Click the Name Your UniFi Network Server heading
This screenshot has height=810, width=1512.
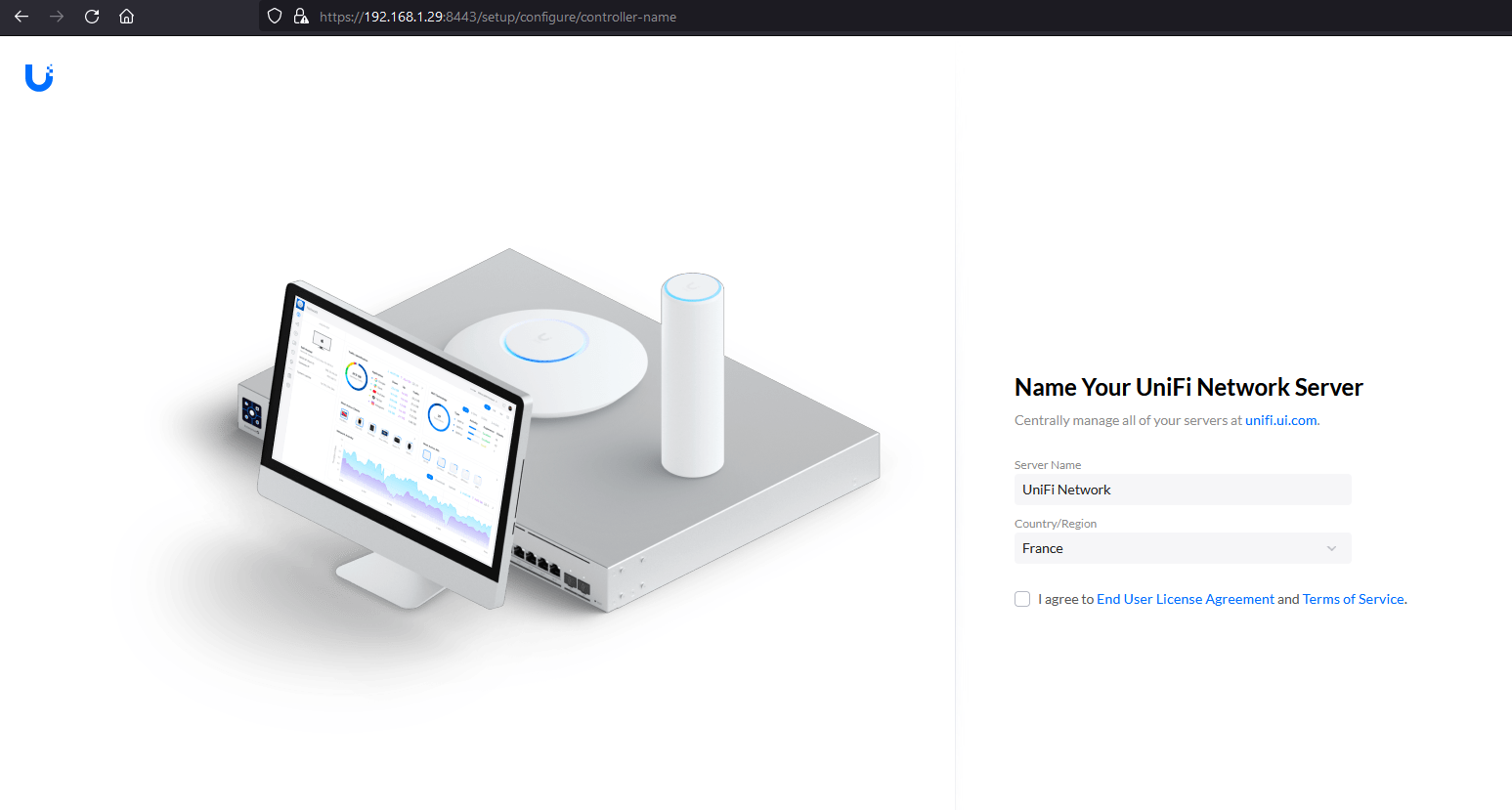coord(1188,387)
